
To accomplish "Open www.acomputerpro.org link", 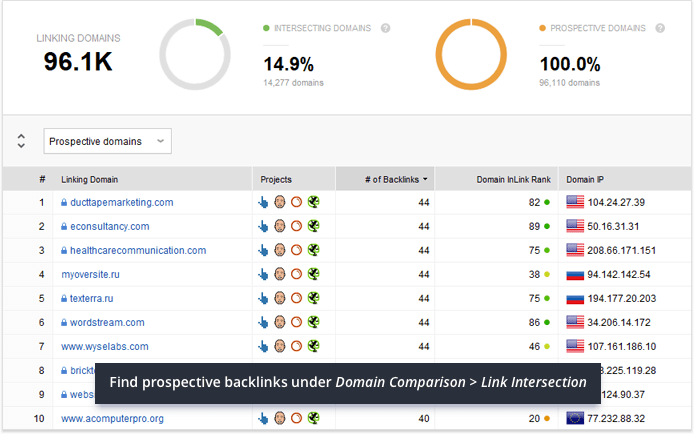I will tap(112, 419).
